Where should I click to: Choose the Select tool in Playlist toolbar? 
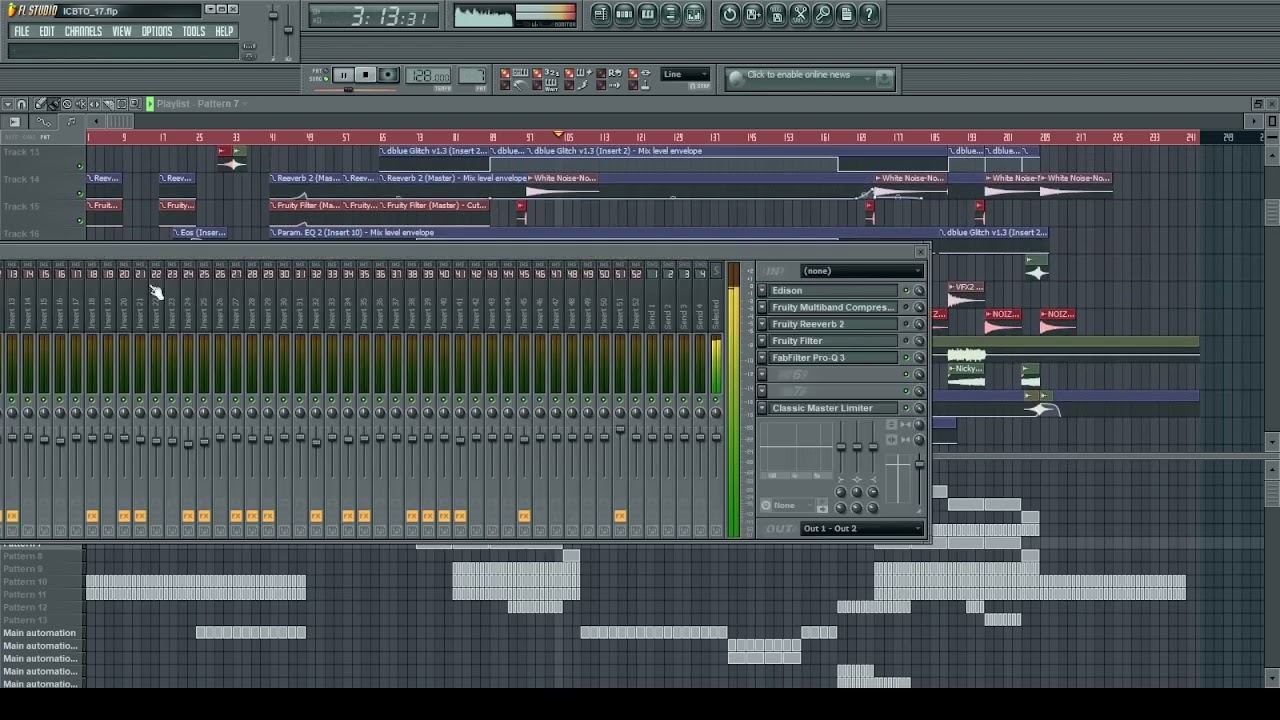click(121, 104)
